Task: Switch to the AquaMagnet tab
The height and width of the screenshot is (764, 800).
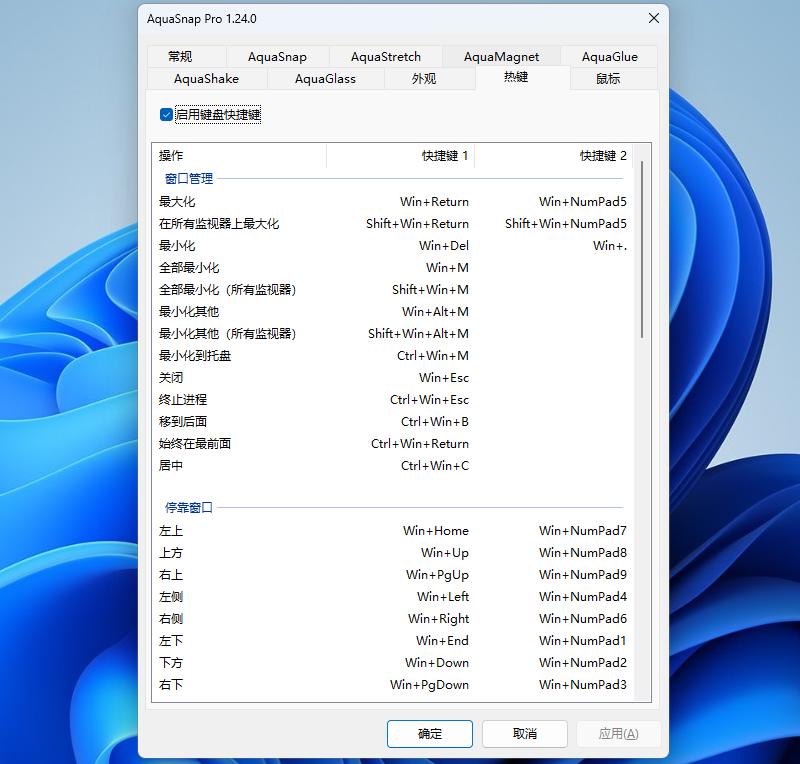Action: point(501,57)
